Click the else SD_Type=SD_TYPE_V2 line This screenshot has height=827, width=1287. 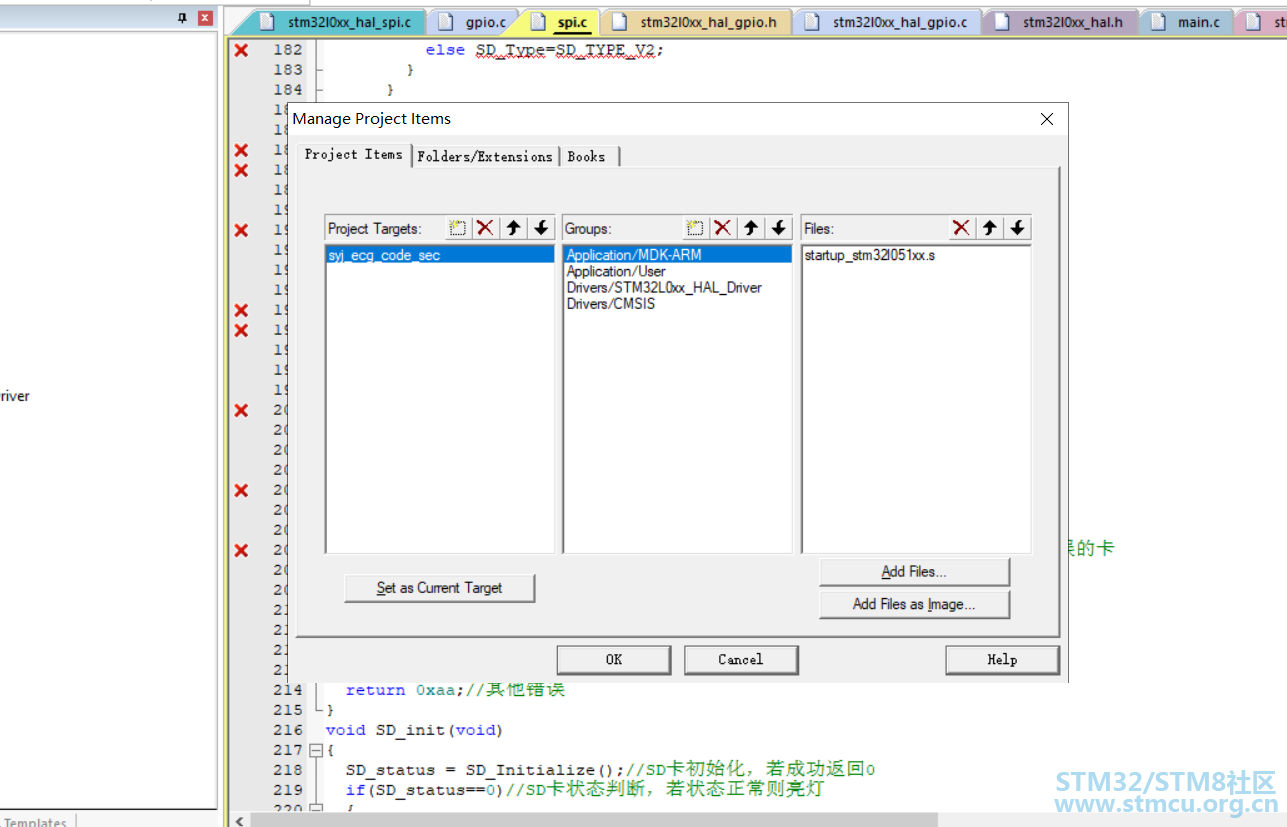tap(545, 50)
